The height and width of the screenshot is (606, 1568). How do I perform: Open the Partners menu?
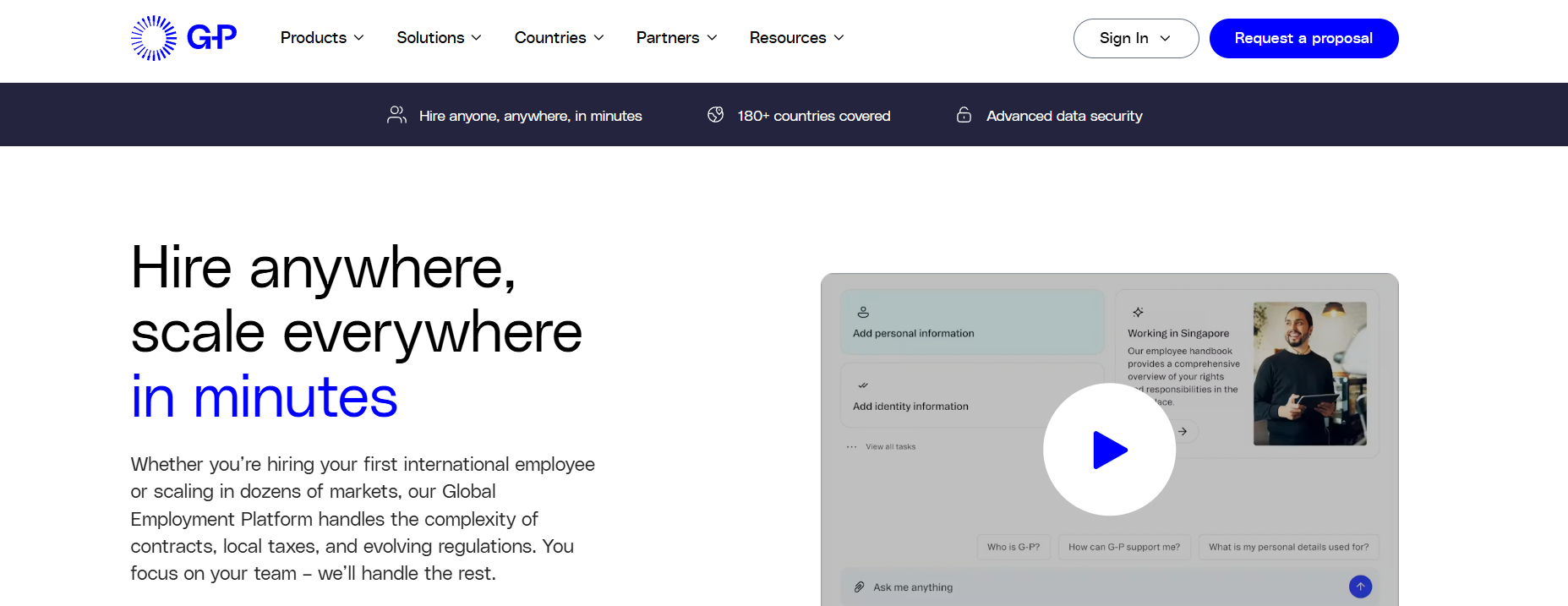point(676,38)
